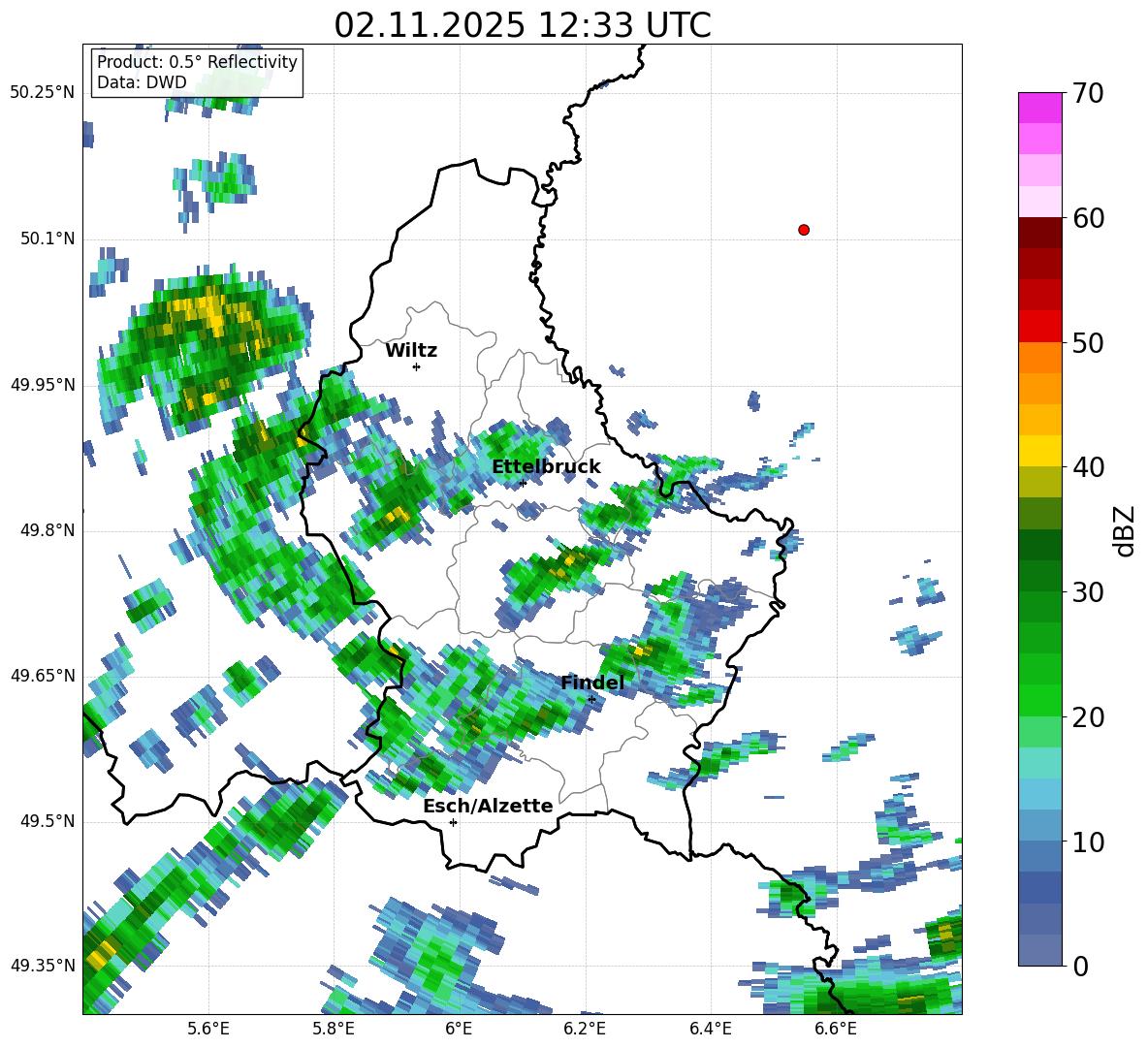Click the title '02.11.2025 12:33 UTC'
Screen dimensions: 1148x1048
click(x=523, y=25)
